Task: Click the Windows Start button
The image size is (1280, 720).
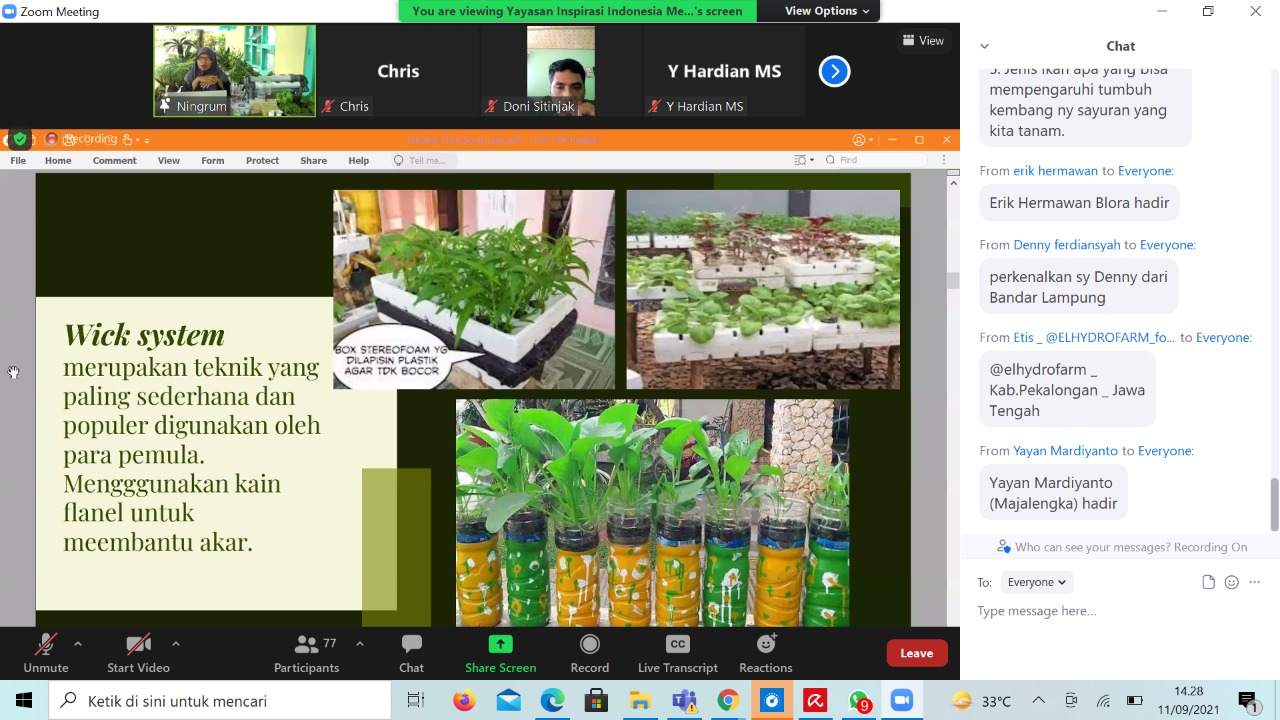Action: click(x=24, y=701)
